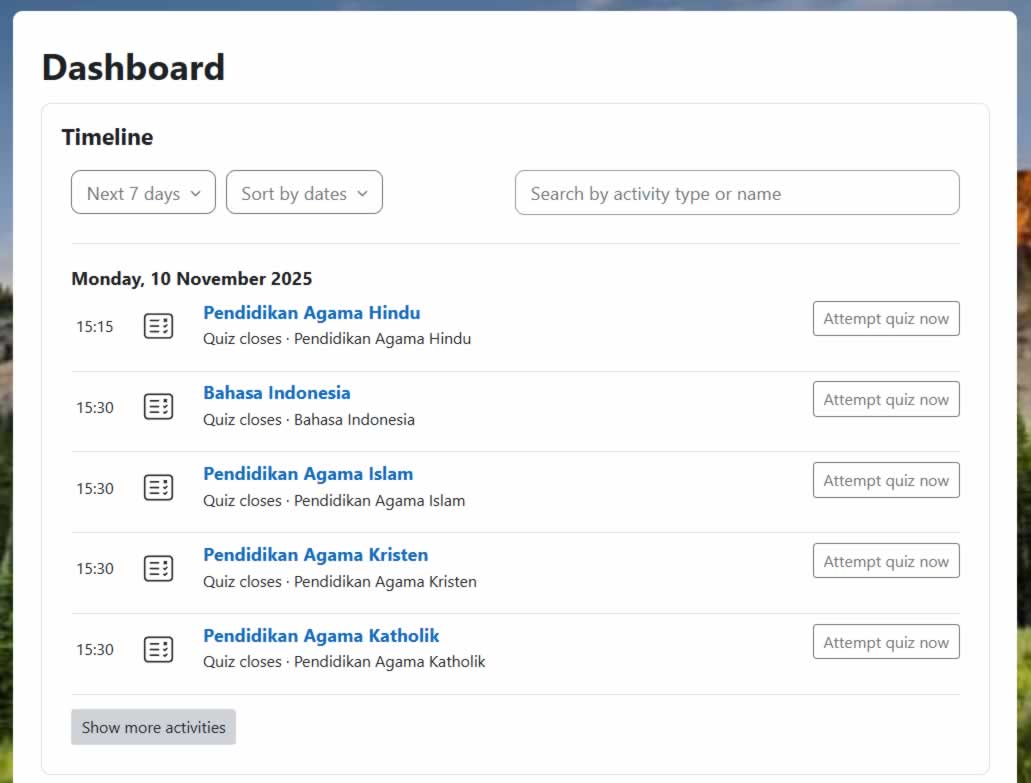Expand the Sort by dates dropdown
Screen dimensions: 1031x783
click(x=304, y=193)
